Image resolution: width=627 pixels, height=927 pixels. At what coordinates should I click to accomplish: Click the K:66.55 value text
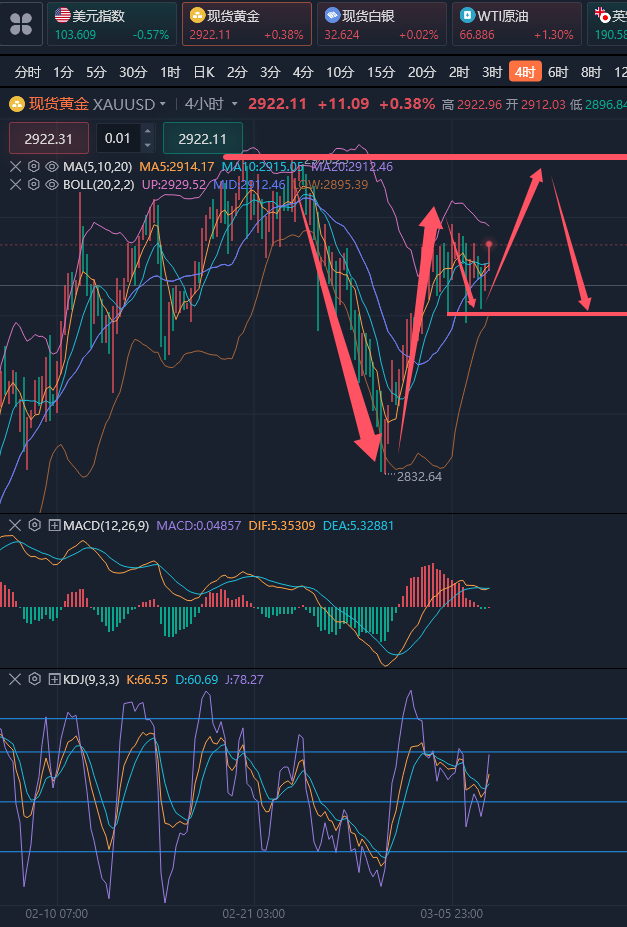point(147,680)
